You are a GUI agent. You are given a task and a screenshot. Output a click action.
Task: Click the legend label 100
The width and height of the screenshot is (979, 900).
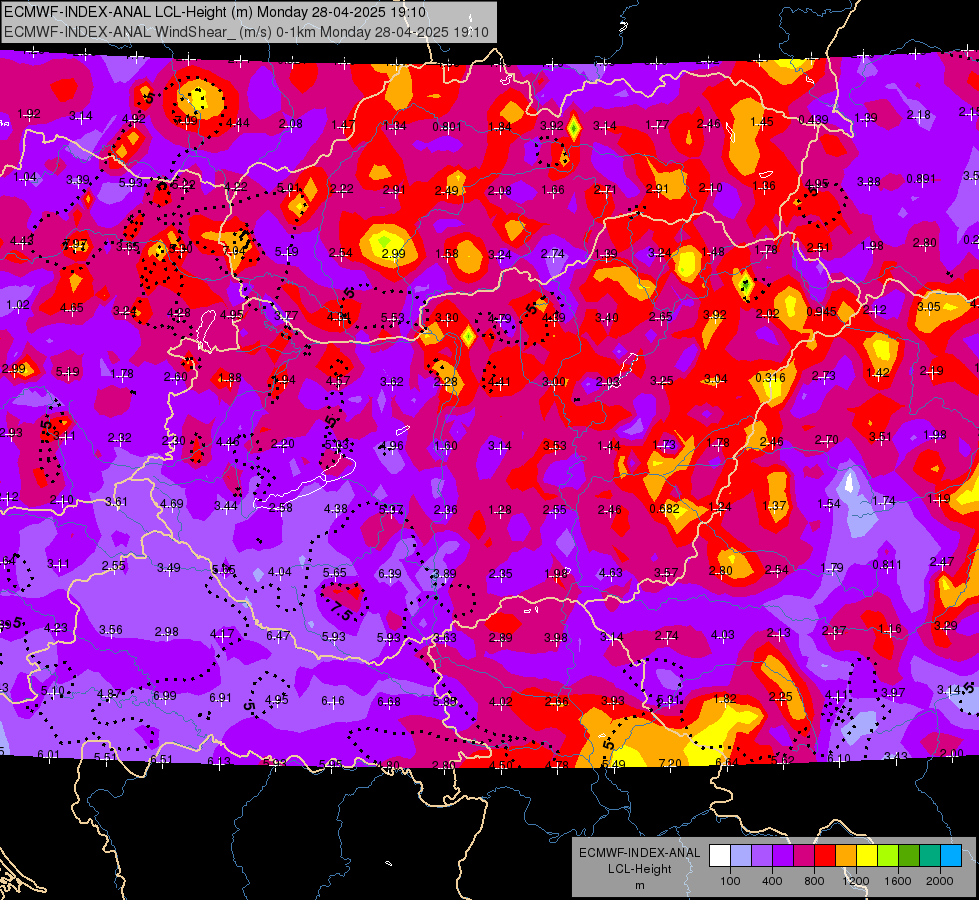730,881
